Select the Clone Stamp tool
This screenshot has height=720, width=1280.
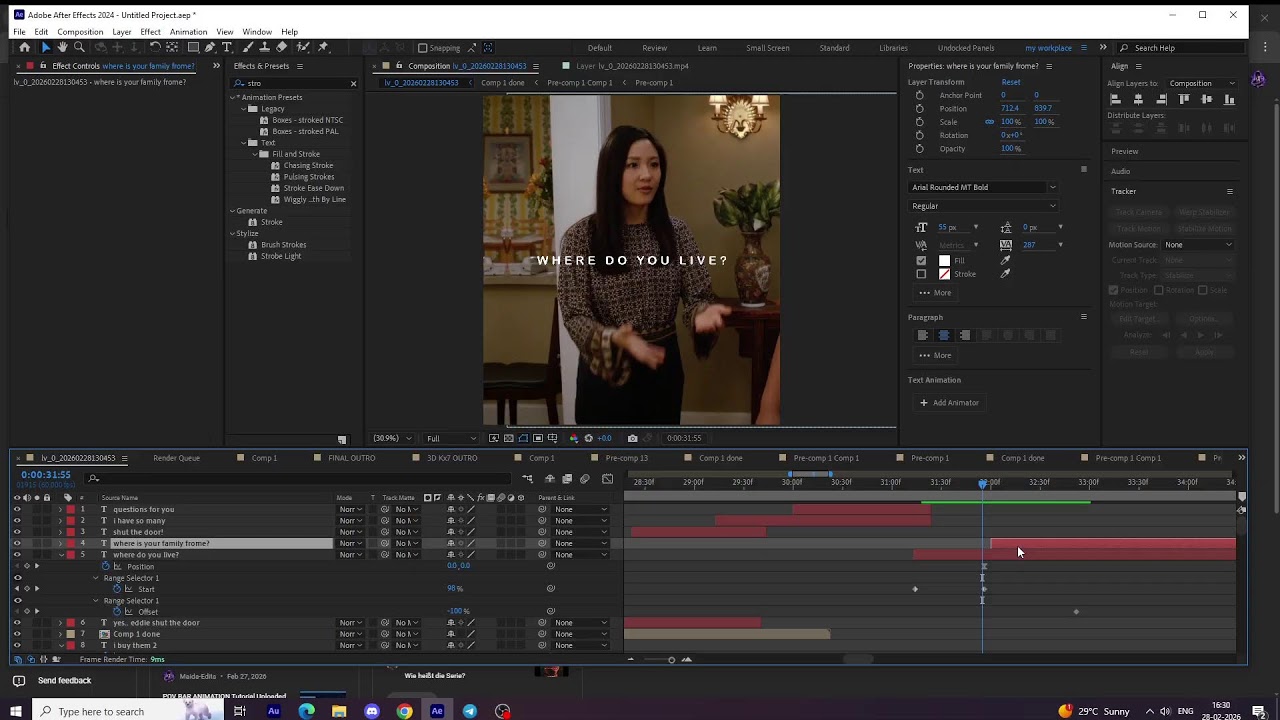click(265, 47)
